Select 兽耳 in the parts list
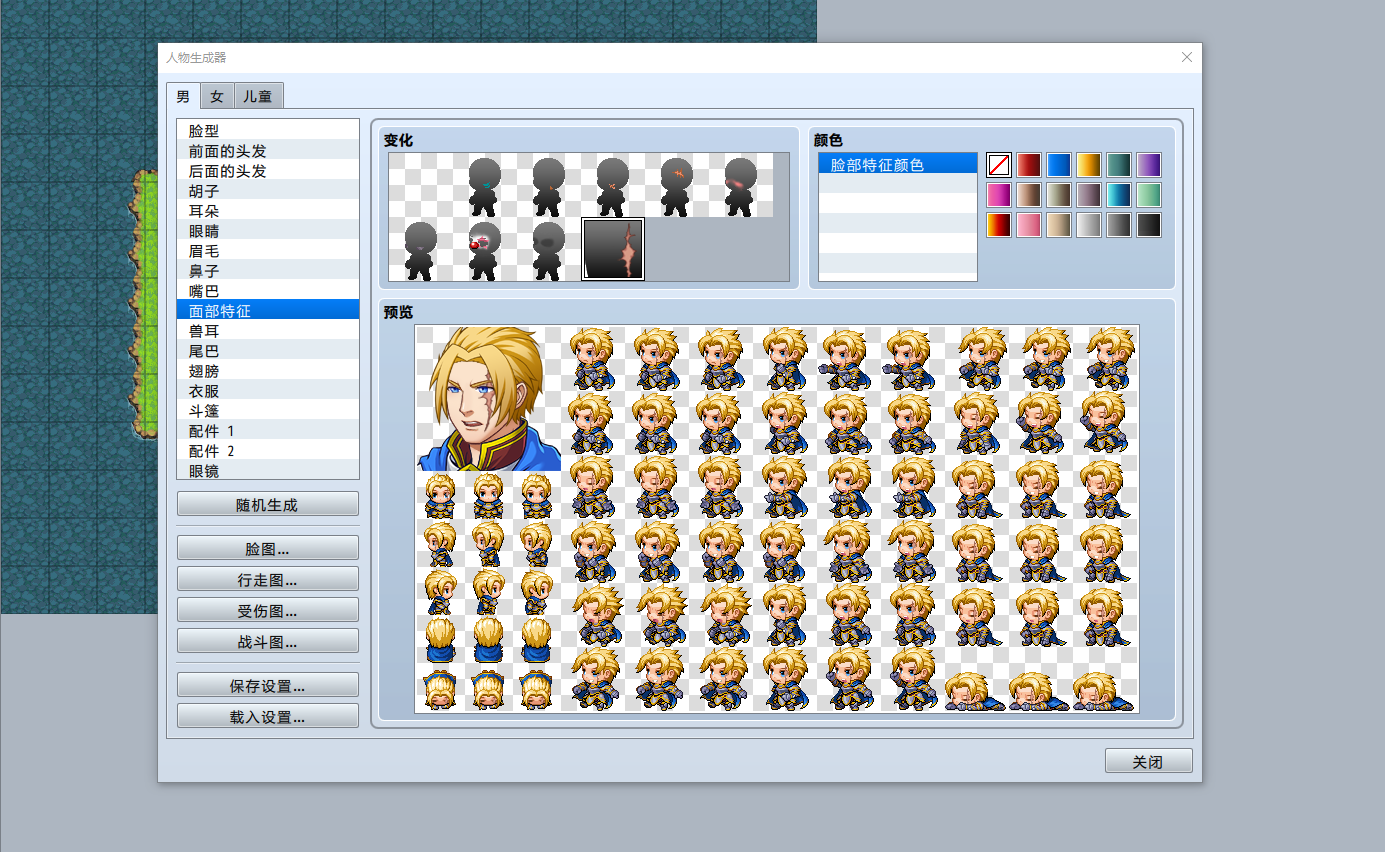 click(x=268, y=330)
